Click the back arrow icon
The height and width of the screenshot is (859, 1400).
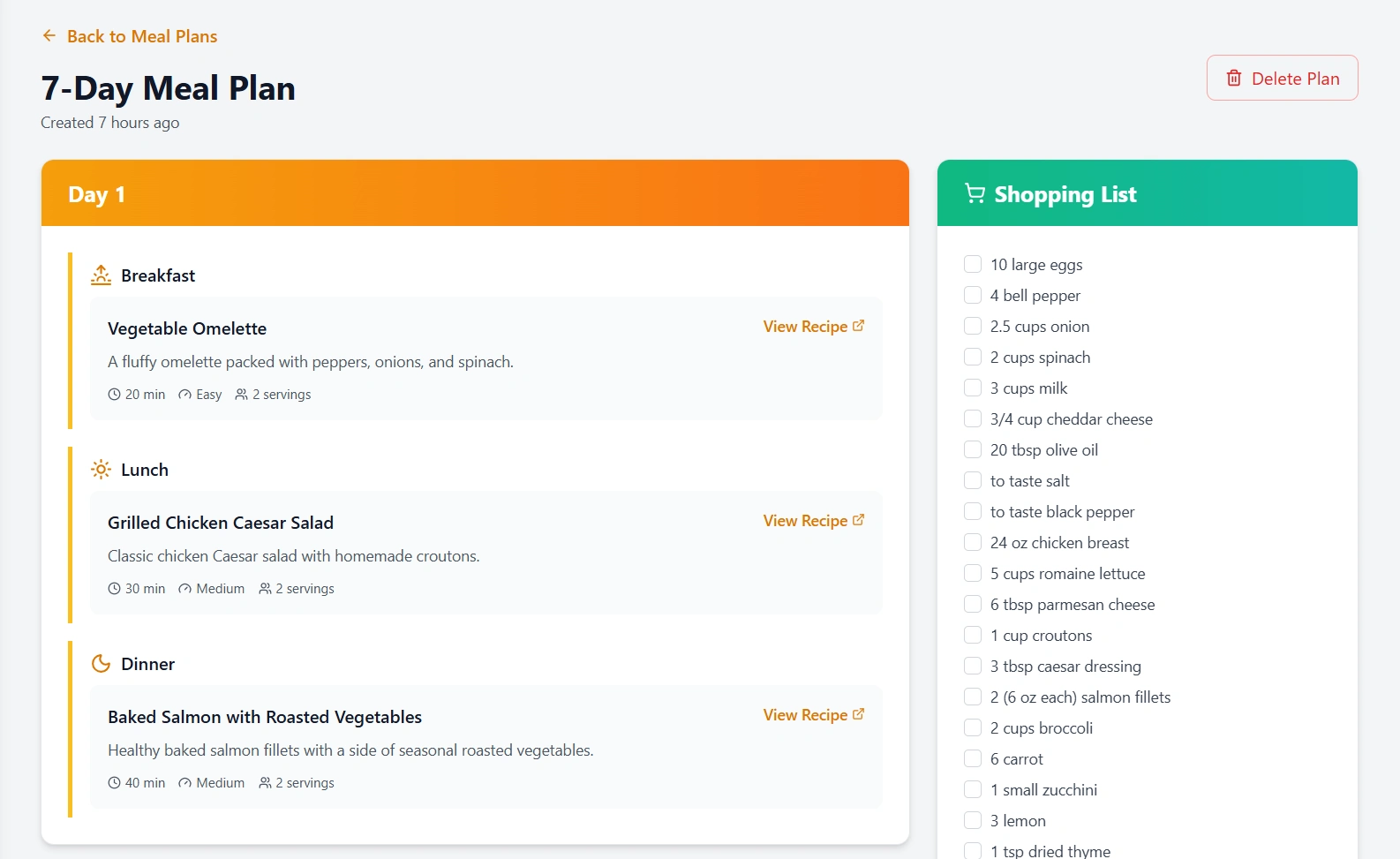click(x=49, y=36)
